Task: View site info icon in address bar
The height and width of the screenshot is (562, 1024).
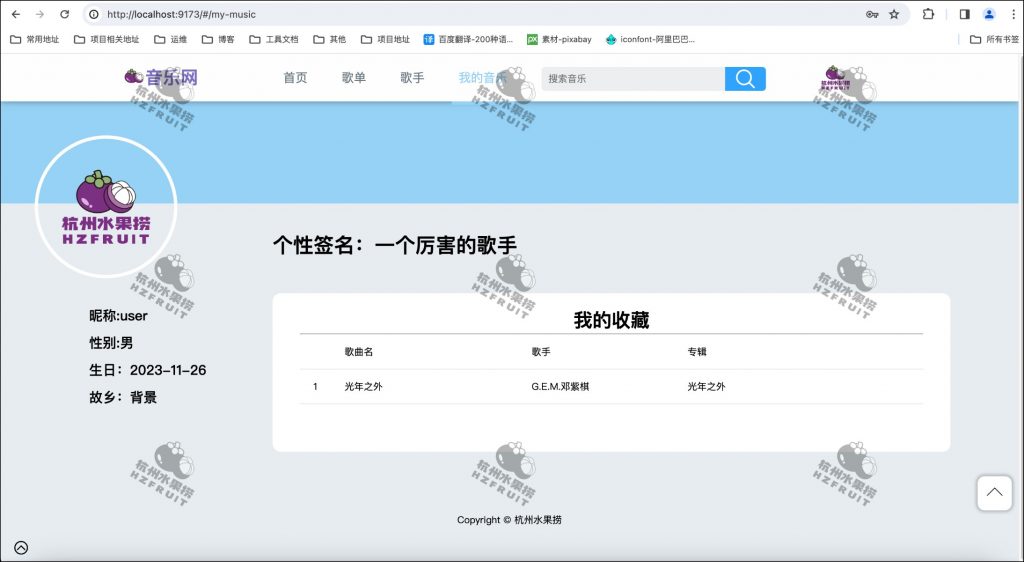Action: (94, 14)
